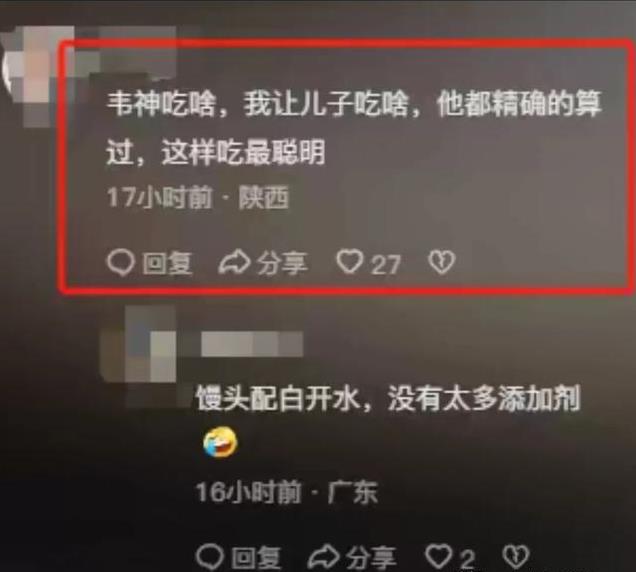Click the 分享 label under first comment

(282, 263)
